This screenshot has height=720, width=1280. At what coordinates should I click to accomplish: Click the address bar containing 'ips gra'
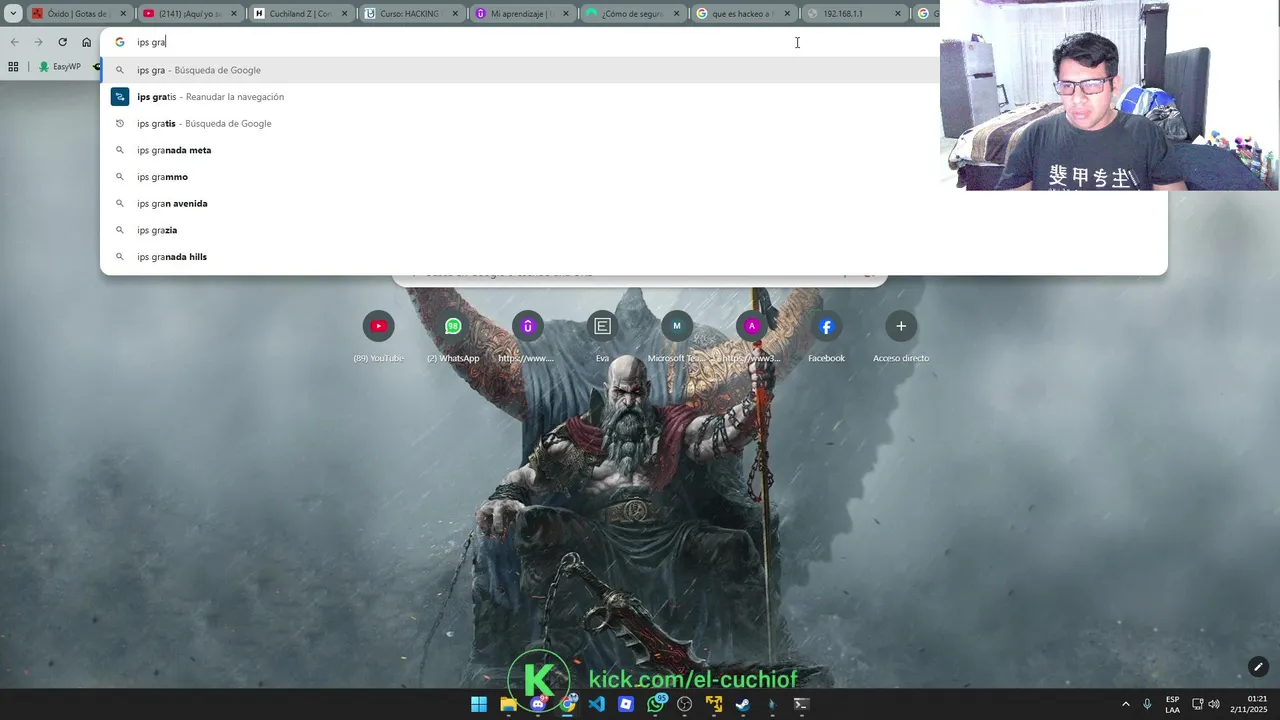[x=520, y=42]
